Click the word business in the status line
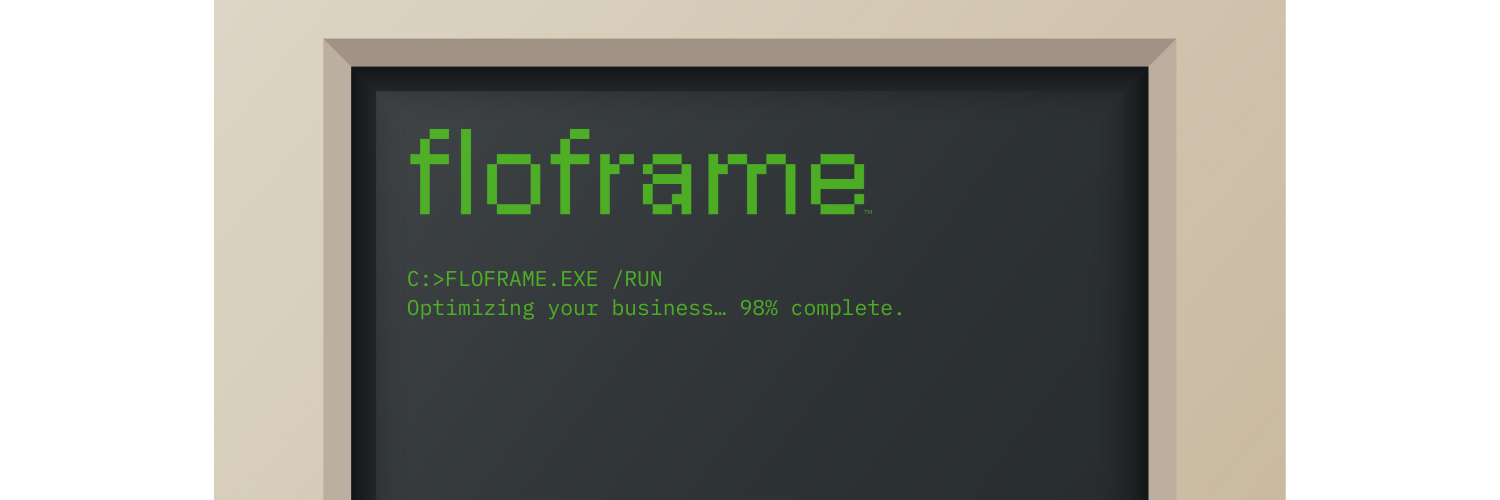1500x500 pixels. click(x=662, y=308)
